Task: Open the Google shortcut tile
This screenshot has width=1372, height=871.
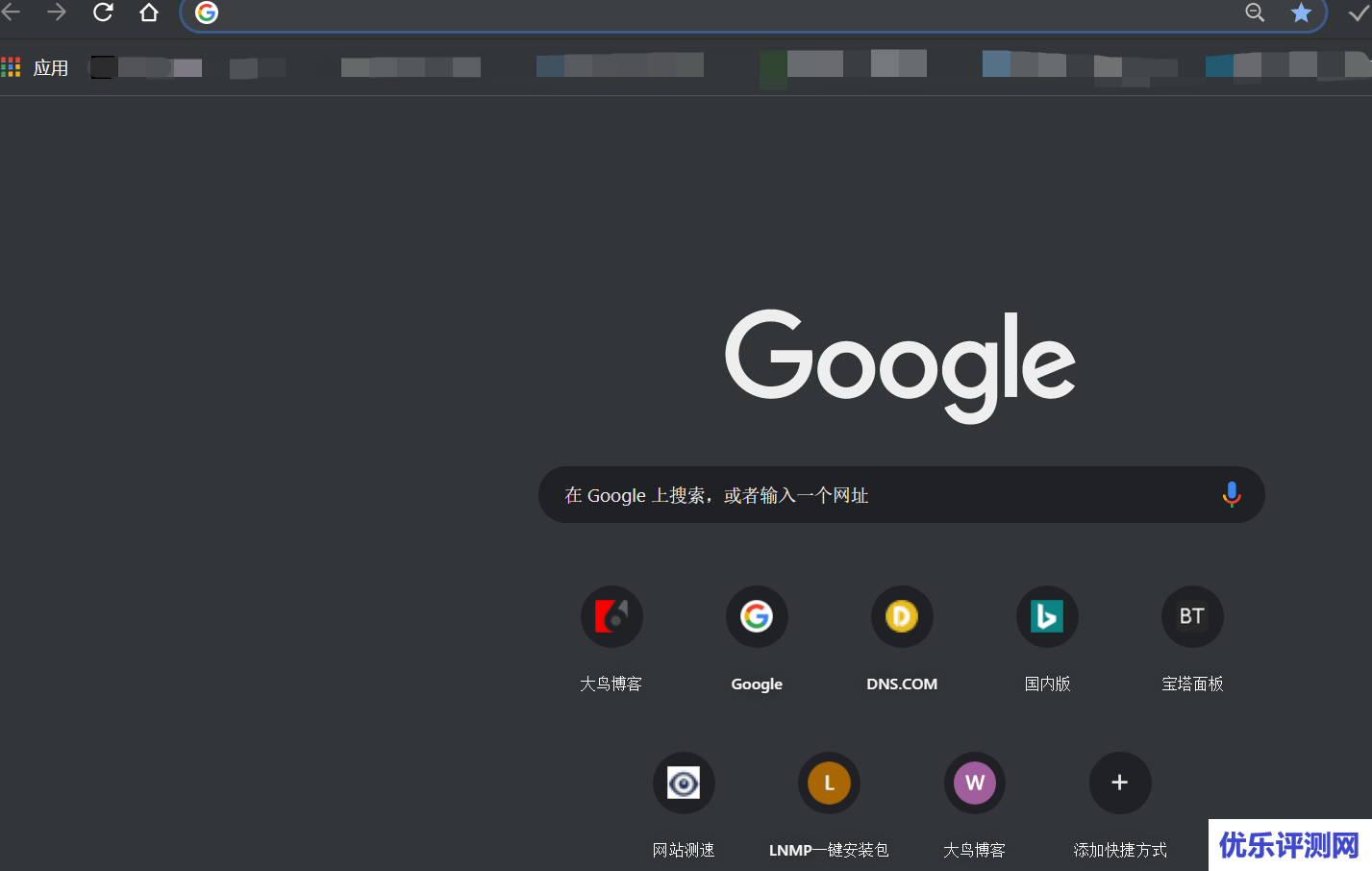Action: 757,616
